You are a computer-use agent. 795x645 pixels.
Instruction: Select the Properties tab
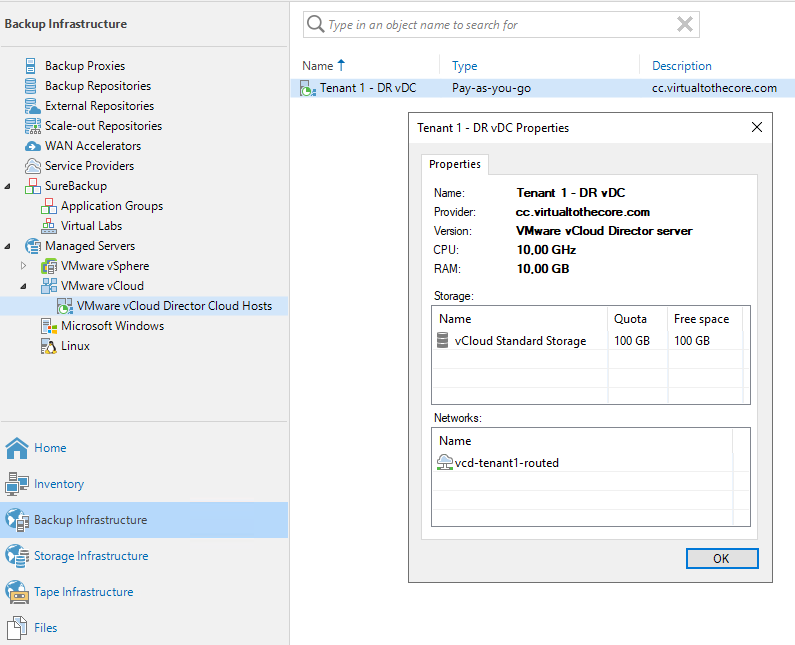click(x=455, y=164)
